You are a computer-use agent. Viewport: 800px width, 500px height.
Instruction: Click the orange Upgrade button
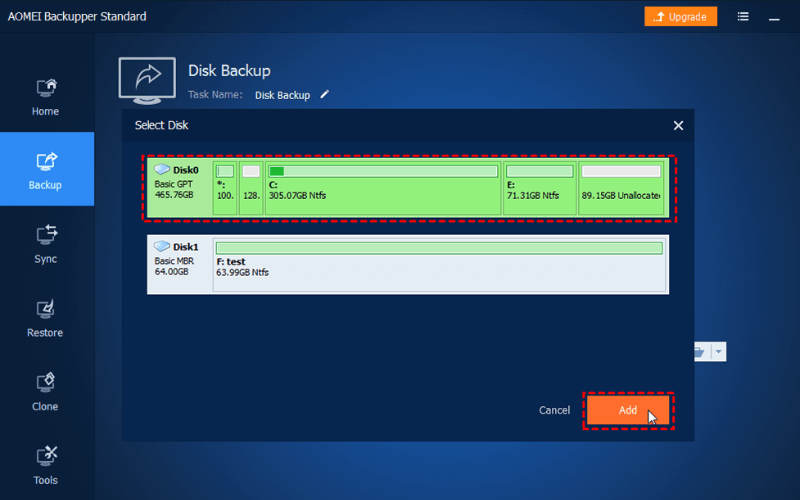[x=681, y=17]
